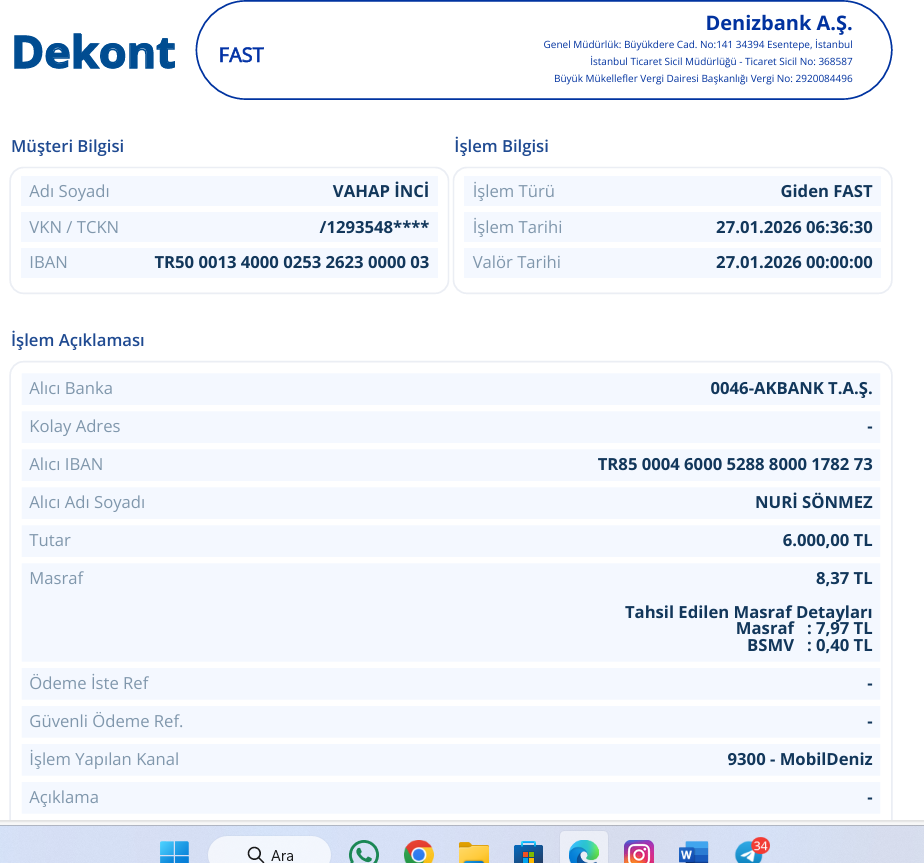Click the Müşteri Bilgisi section heading
Screen dimensions: 924x863
[68, 146]
